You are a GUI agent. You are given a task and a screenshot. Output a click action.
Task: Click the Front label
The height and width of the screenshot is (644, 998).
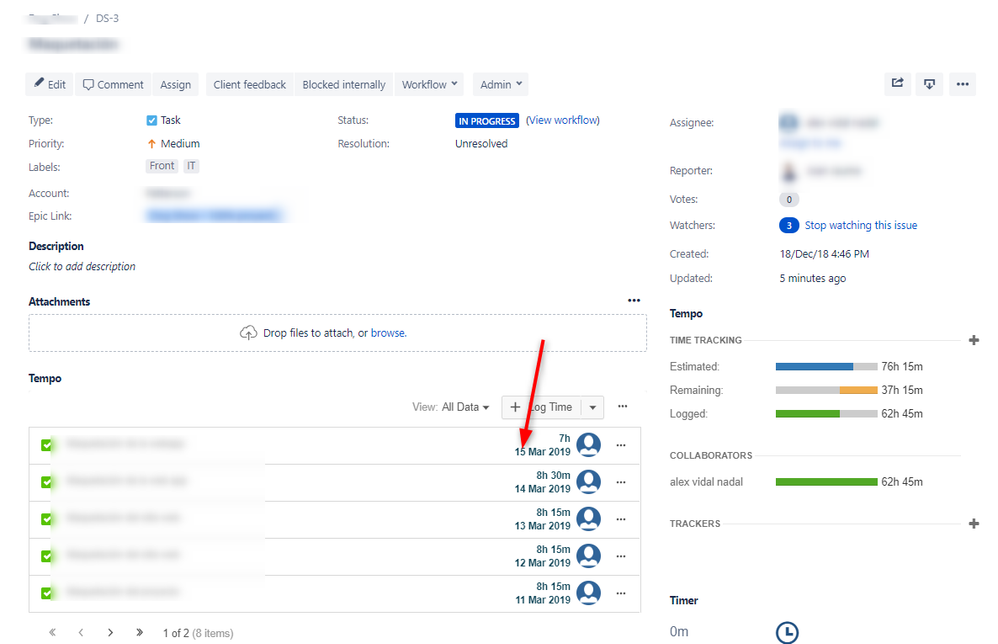click(162, 166)
